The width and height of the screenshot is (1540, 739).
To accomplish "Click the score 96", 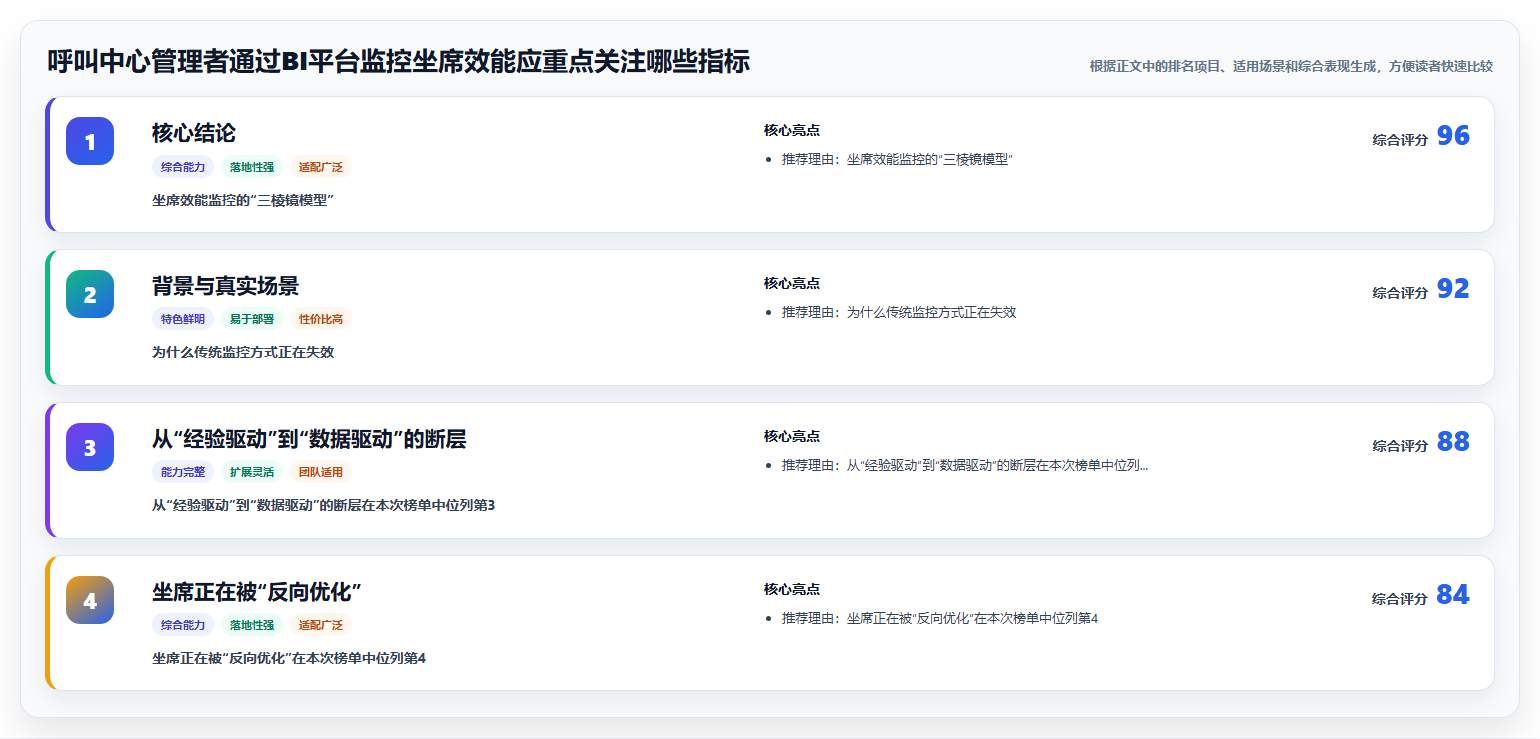I will click(x=1453, y=136).
